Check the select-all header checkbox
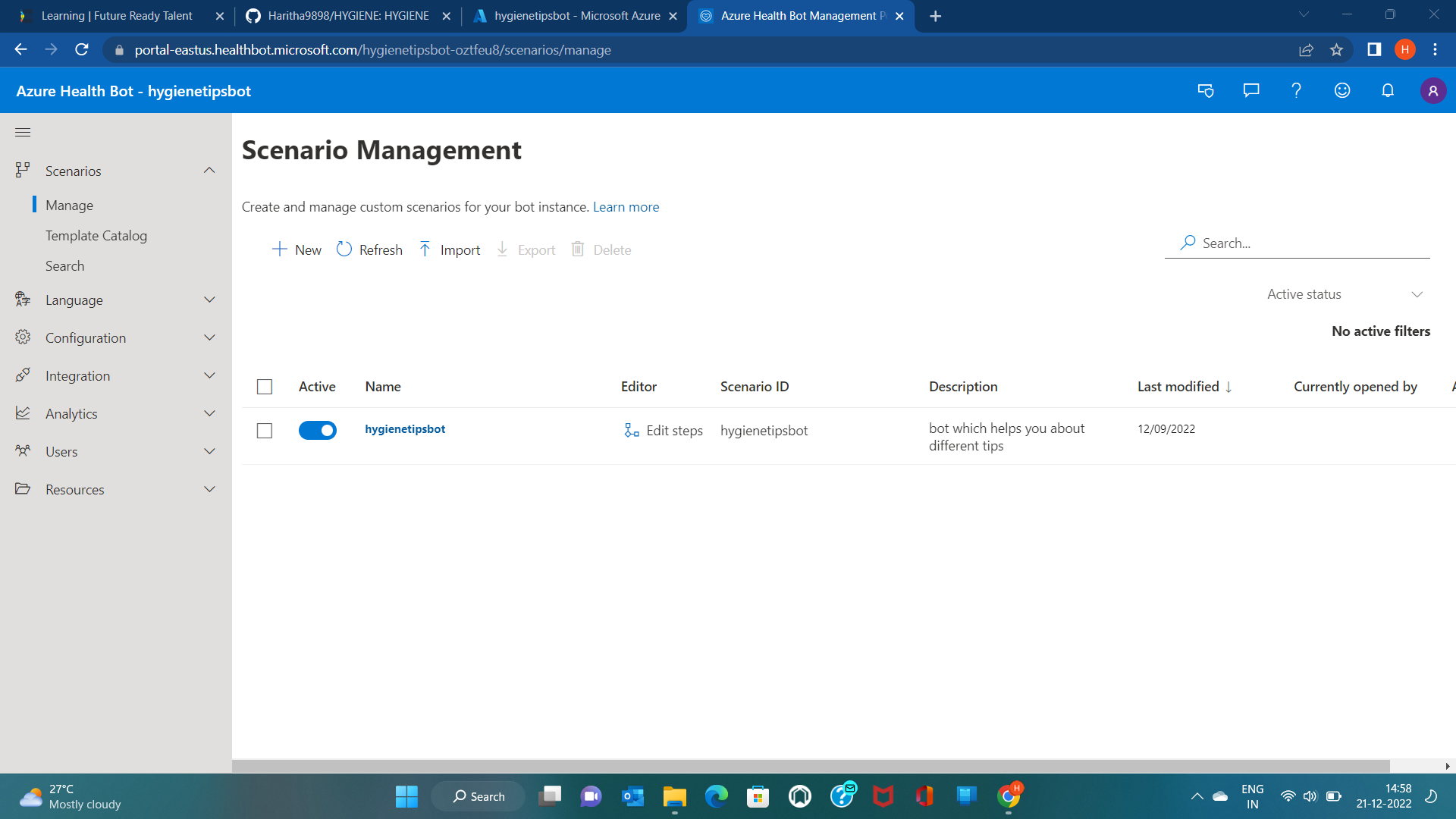 point(265,387)
